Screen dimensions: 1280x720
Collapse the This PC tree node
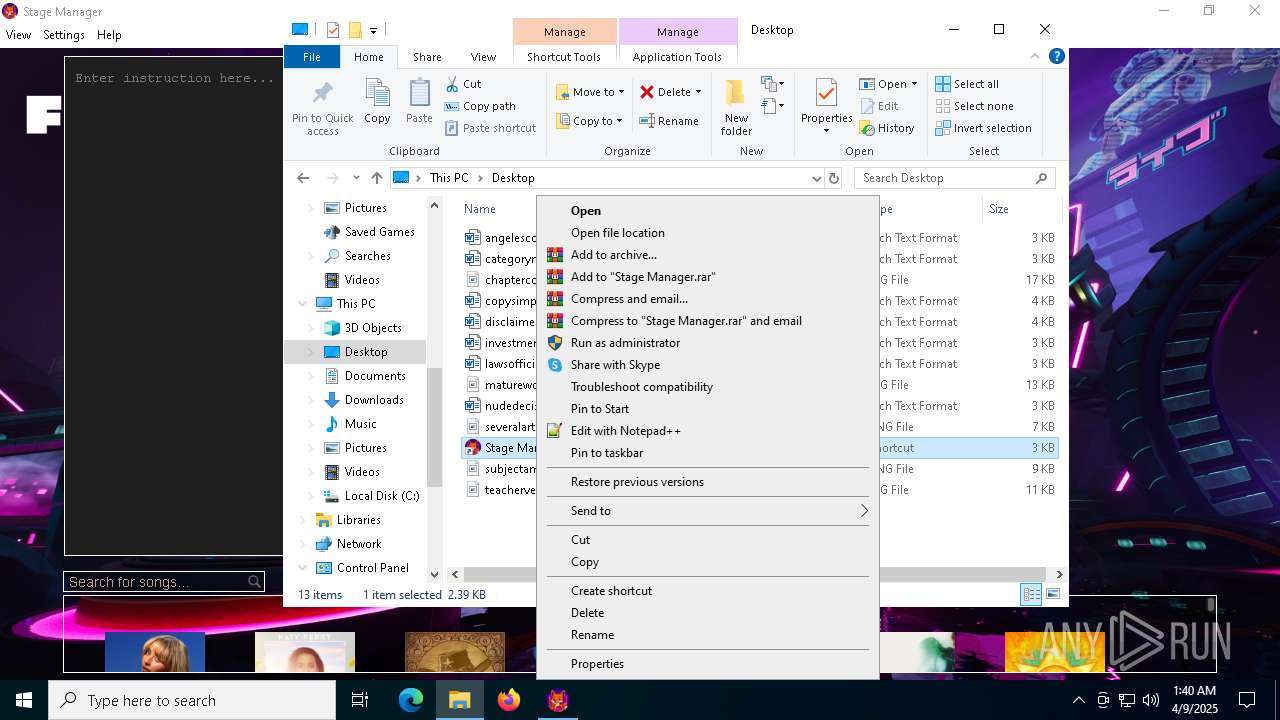click(303, 304)
